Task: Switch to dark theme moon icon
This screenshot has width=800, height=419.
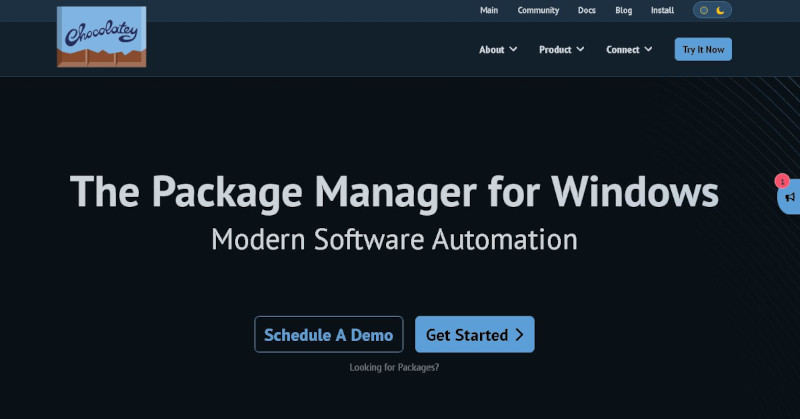Action: 720,10
